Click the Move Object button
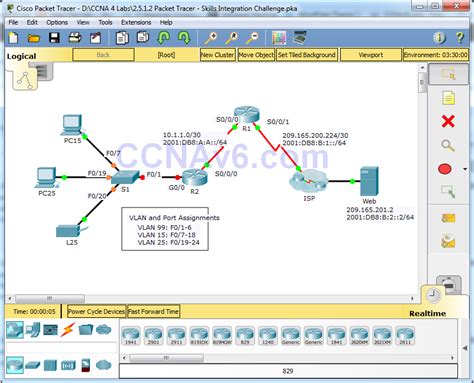 pyautogui.click(x=256, y=55)
